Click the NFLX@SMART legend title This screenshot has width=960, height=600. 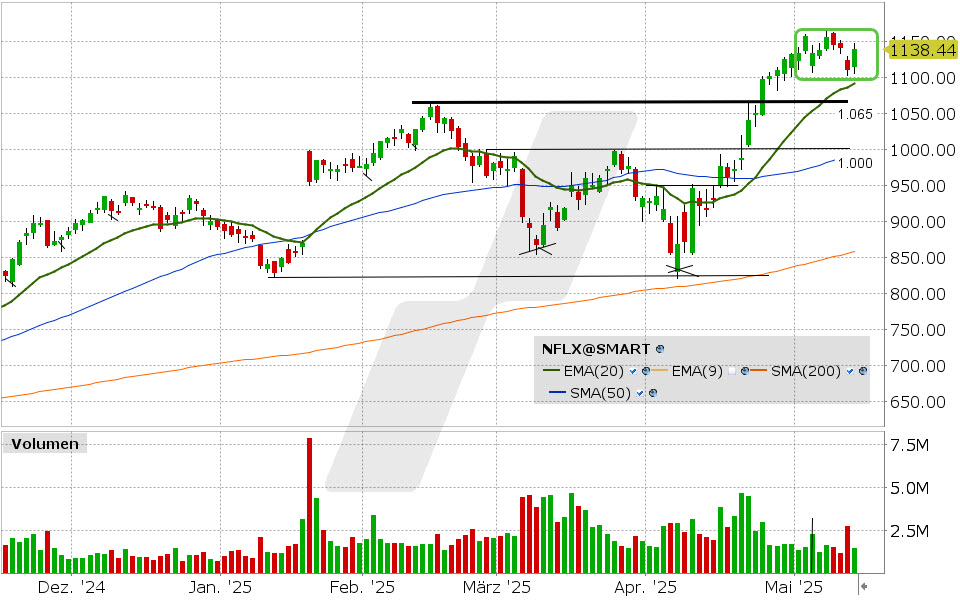[596, 349]
